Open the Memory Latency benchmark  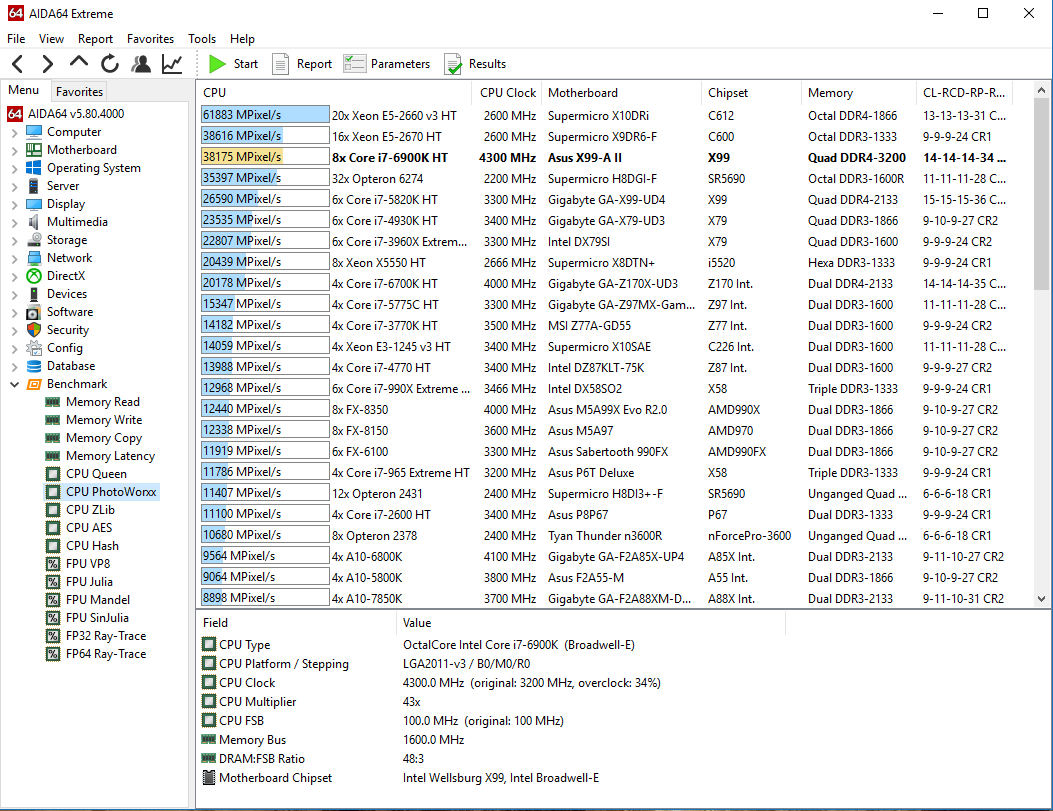[110, 456]
